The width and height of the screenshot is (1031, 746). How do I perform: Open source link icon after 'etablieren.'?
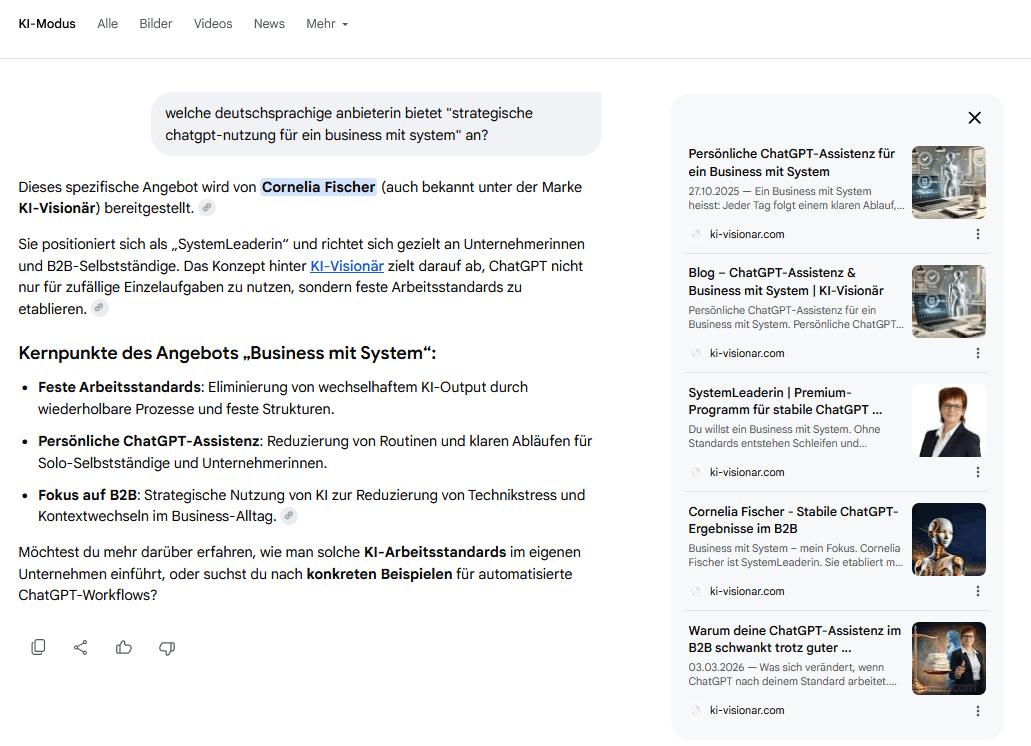[x=99, y=308]
